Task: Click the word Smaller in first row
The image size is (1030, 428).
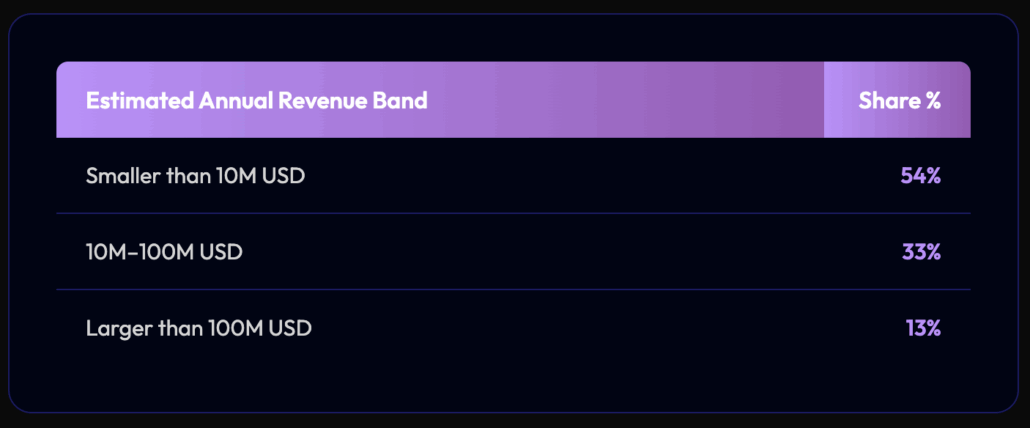Action: click(121, 176)
